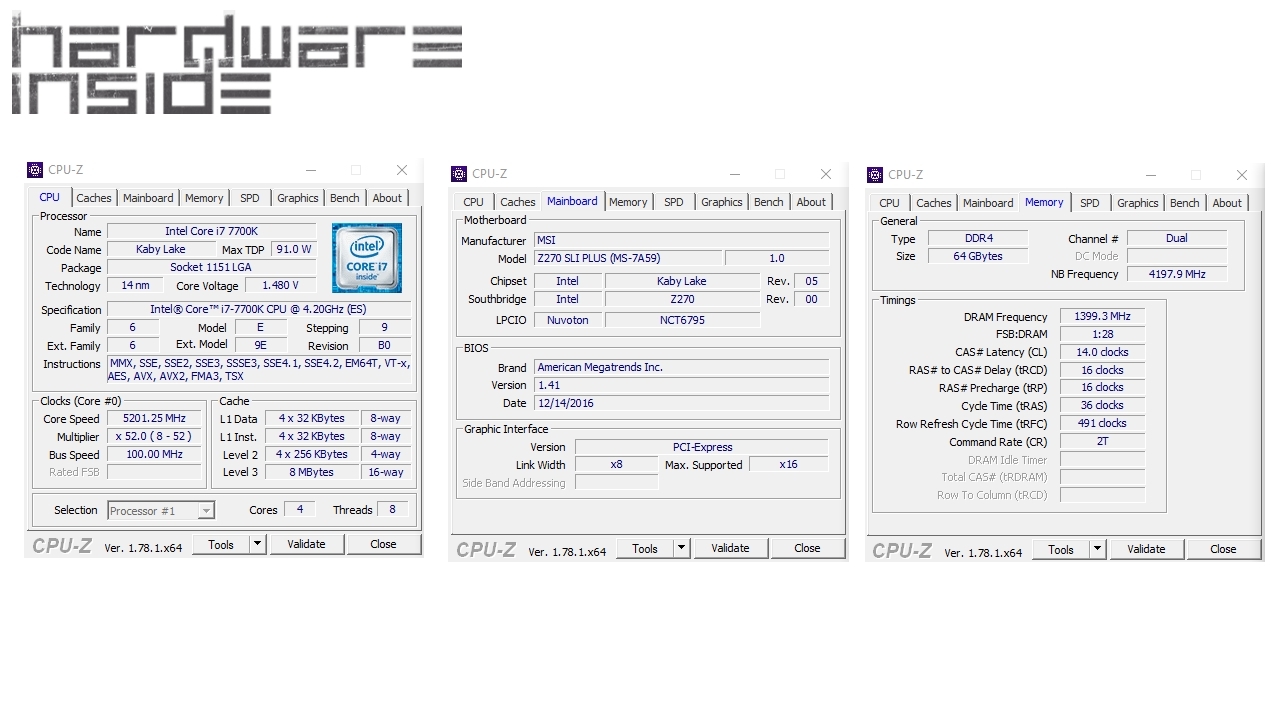Click the Core Voltage value 1.480 V

click(280, 285)
